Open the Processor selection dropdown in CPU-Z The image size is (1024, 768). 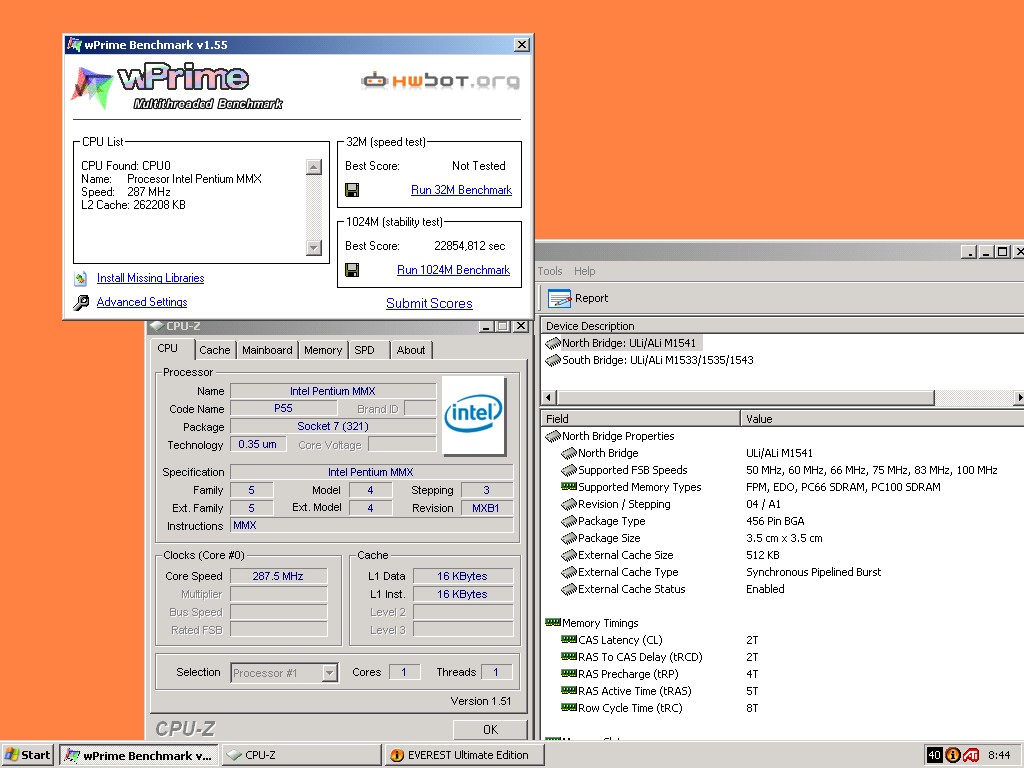tap(330, 673)
